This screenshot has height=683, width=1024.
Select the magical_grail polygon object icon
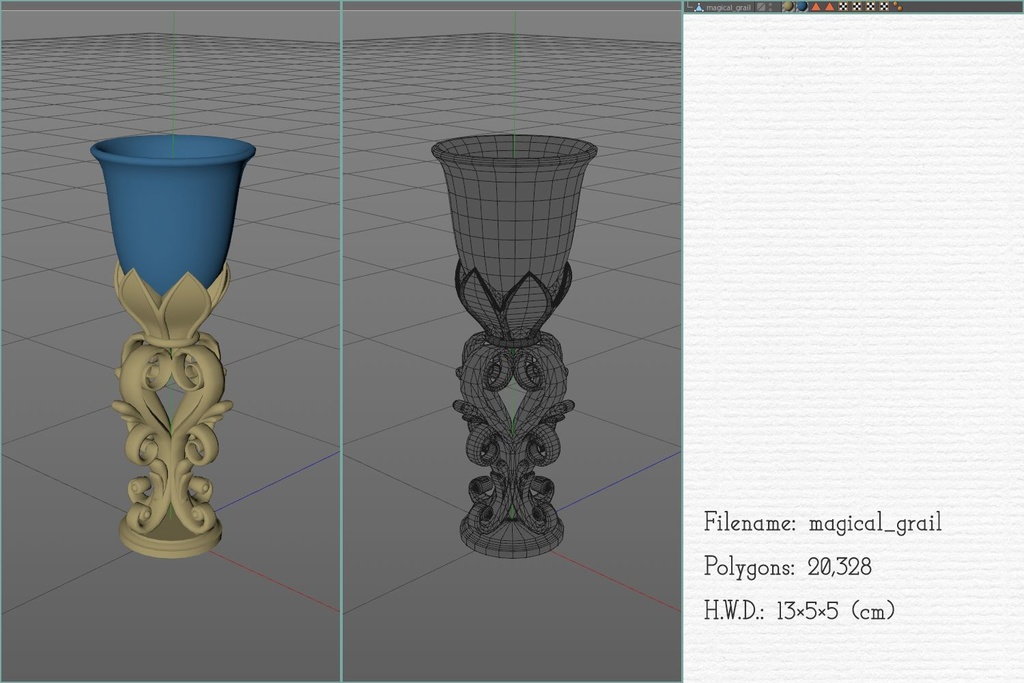pos(699,7)
